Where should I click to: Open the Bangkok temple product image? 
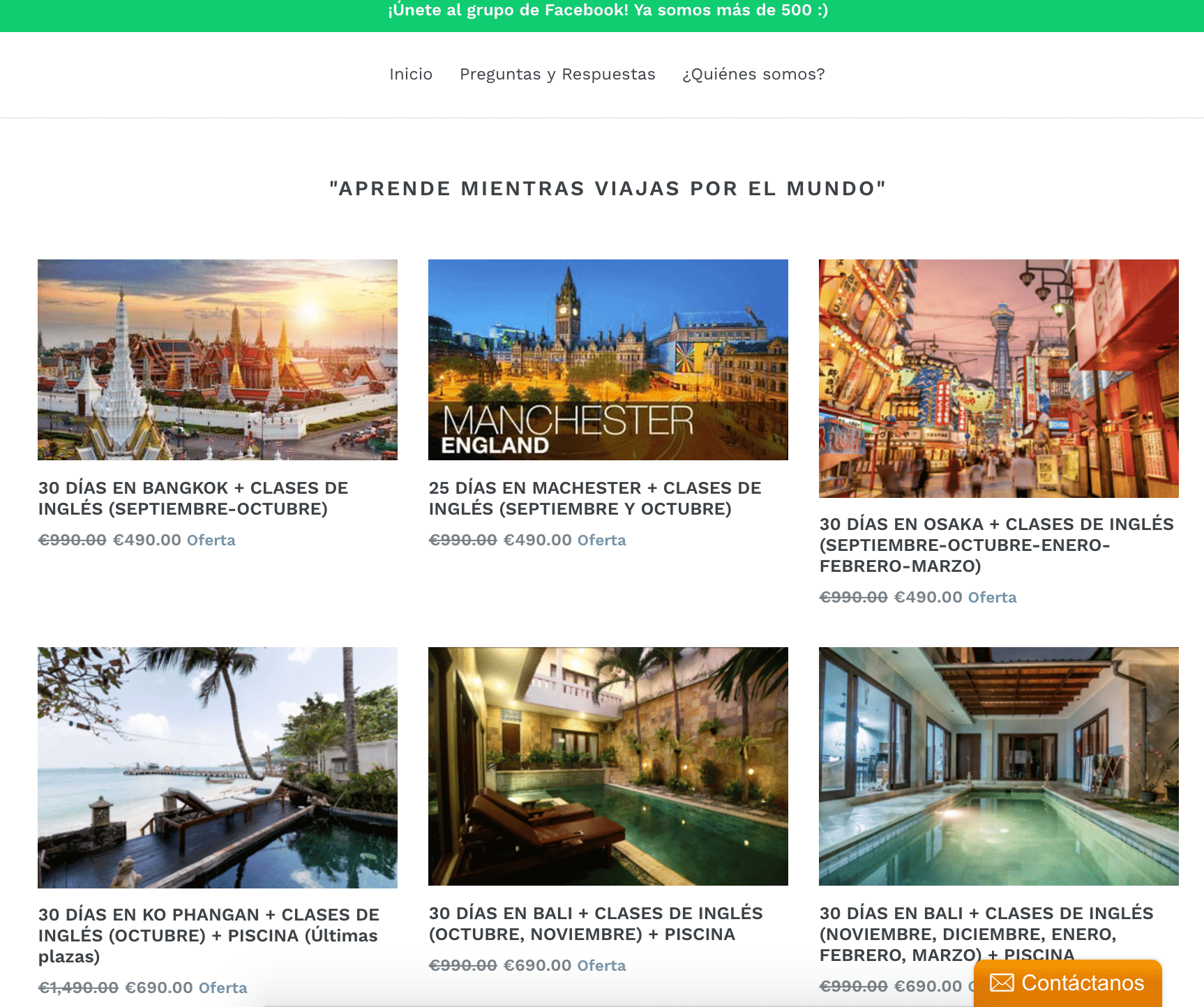[x=218, y=360]
